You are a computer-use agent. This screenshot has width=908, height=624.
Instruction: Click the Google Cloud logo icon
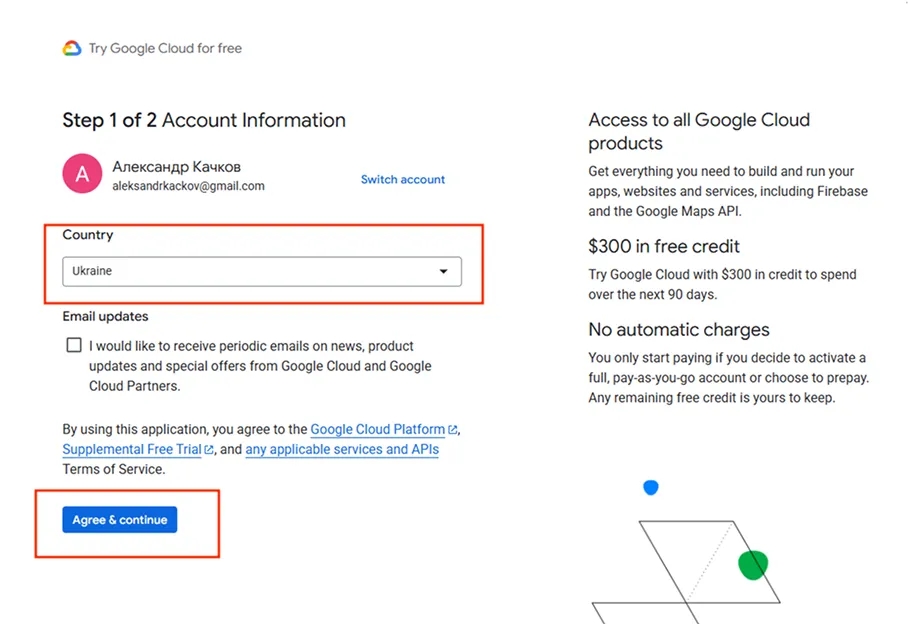click(x=72, y=48)
